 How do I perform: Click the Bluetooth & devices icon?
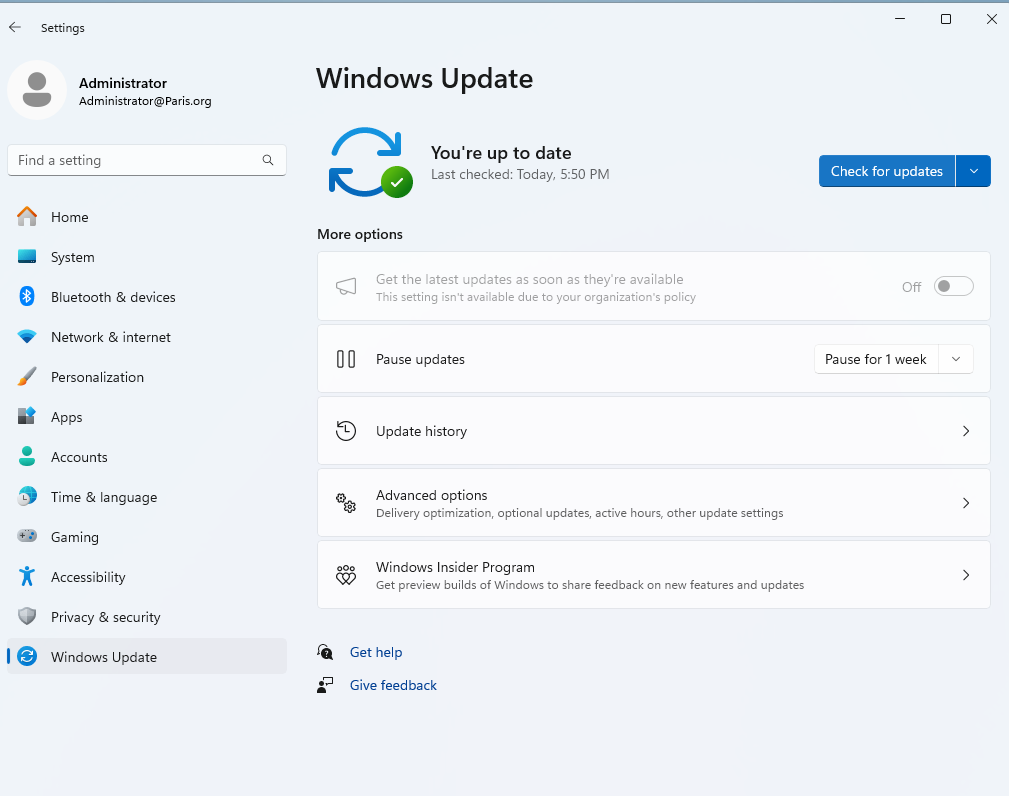coord(26,297)
